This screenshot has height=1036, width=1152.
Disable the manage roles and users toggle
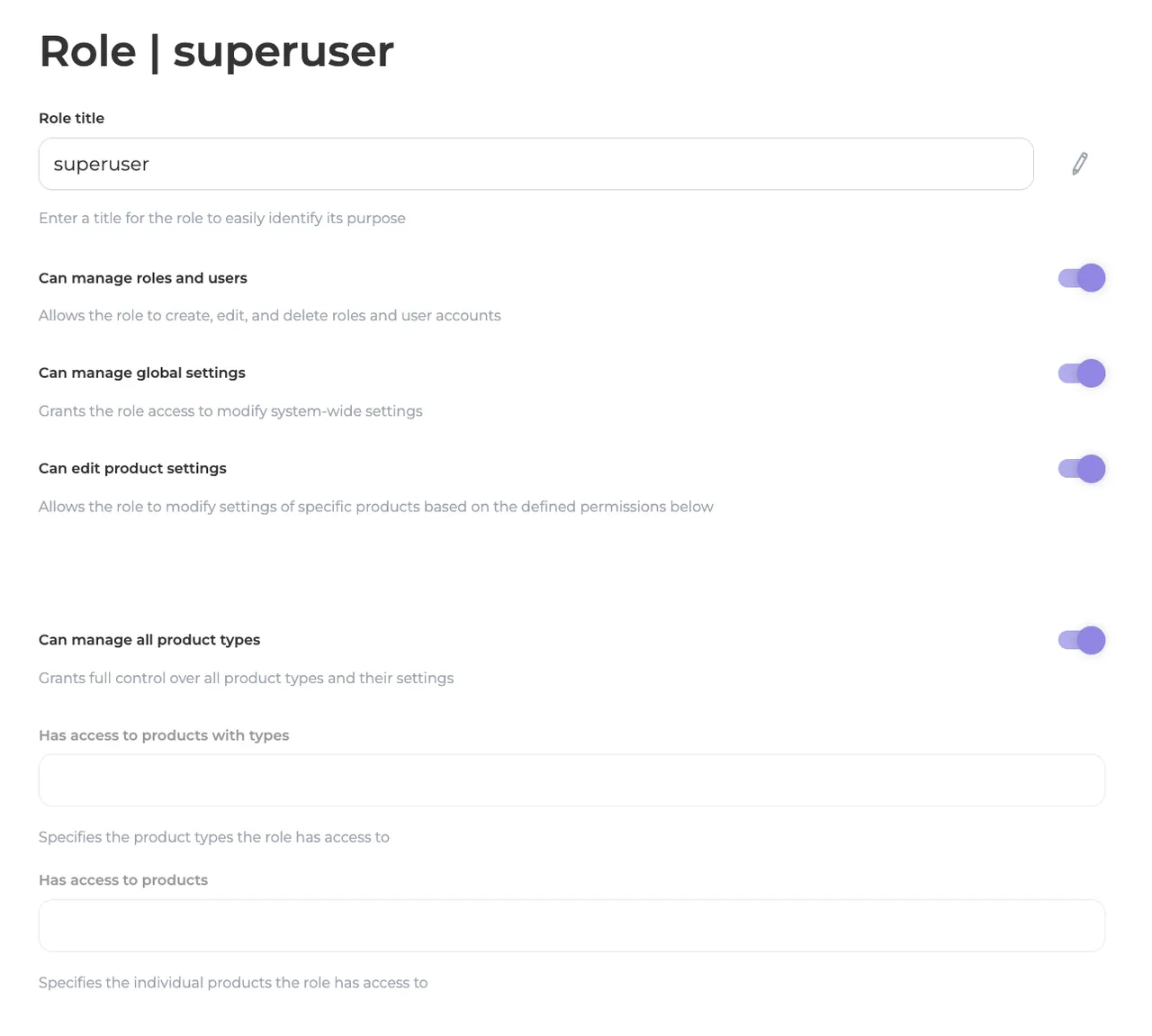click(1082, 278)
